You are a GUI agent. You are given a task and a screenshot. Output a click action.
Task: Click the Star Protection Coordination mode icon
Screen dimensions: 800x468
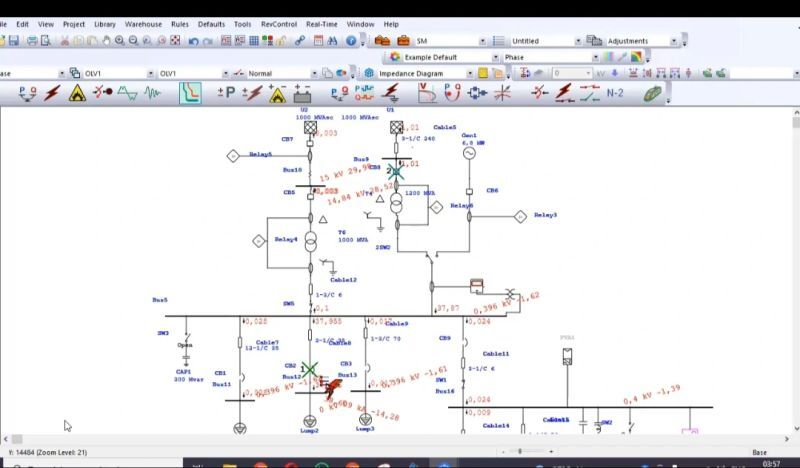pos(190,93)
